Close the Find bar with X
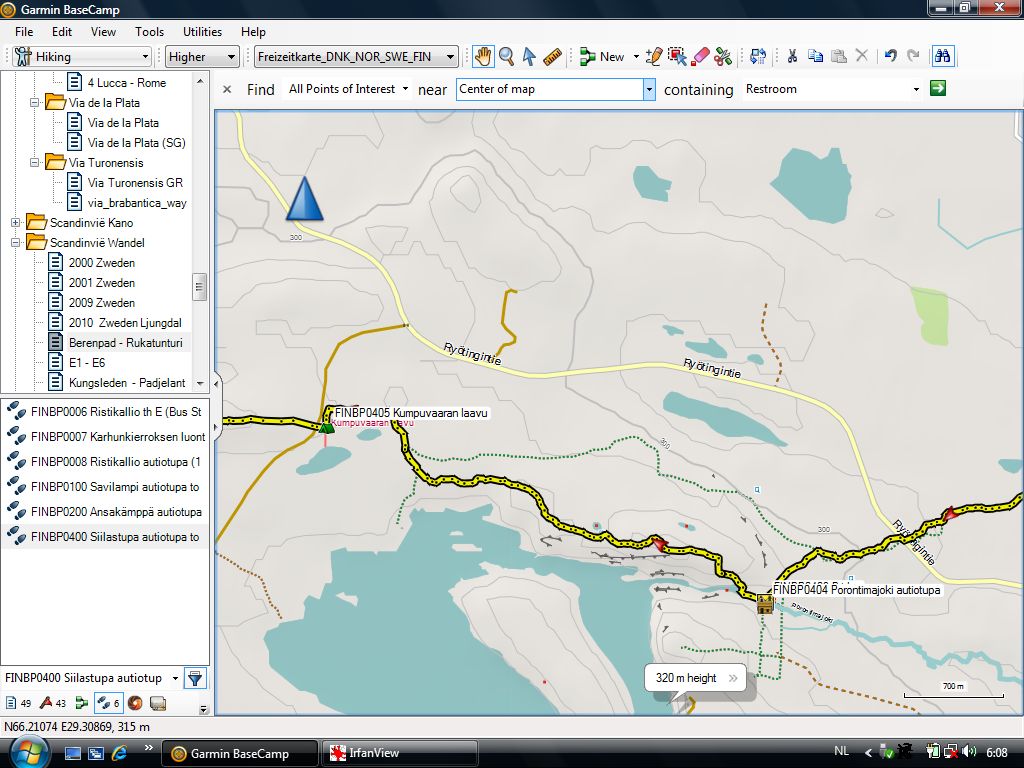 point(227,89)
